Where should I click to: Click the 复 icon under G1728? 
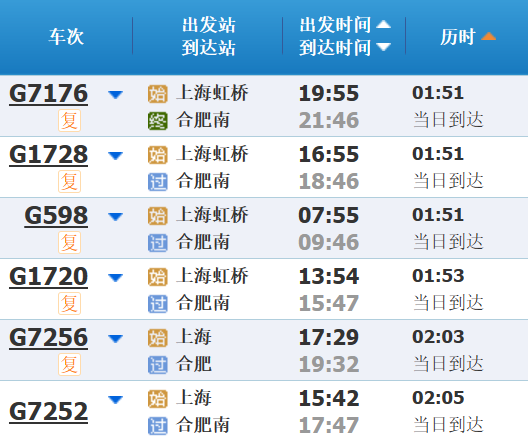point(69,181)
